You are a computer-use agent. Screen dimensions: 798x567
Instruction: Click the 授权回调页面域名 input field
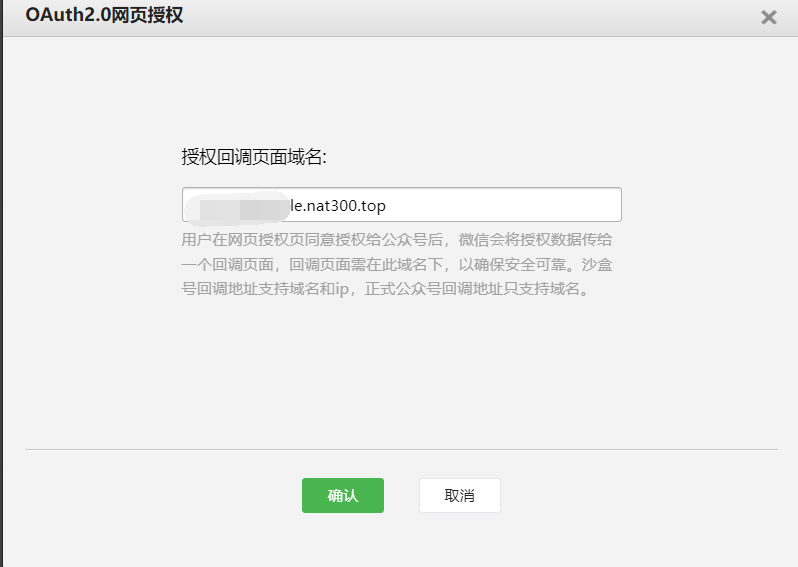(402, 205)
